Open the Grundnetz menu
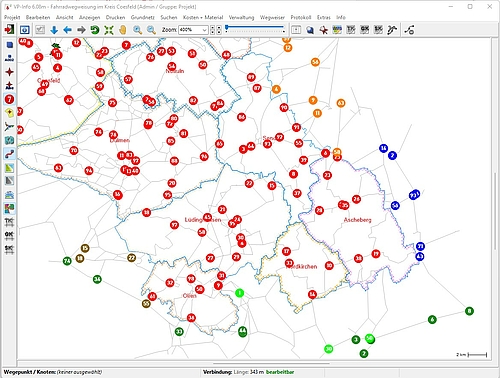This screenshot has height=378, width=500. (x=142, y=17)
